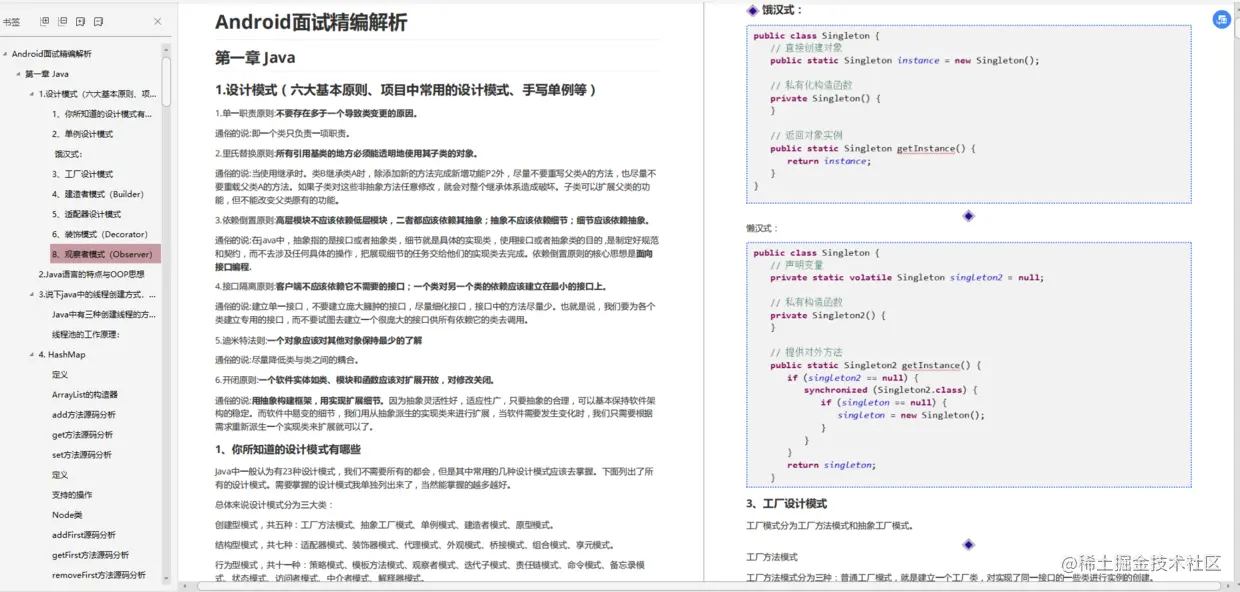Open bookmark 5、适配器设计模式
This screenshot has width=1240, height=592.
coord(87,214)
